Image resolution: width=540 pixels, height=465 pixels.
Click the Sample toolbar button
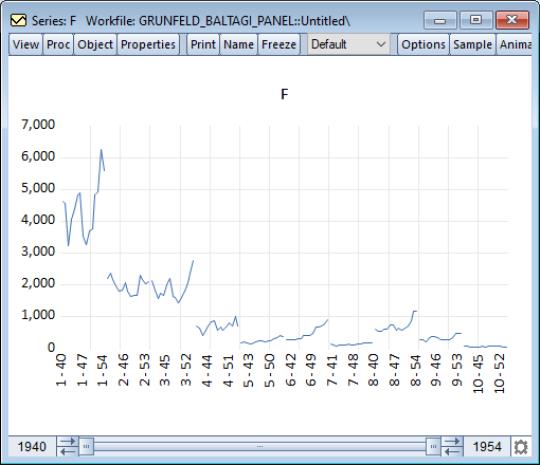(472, 44)
